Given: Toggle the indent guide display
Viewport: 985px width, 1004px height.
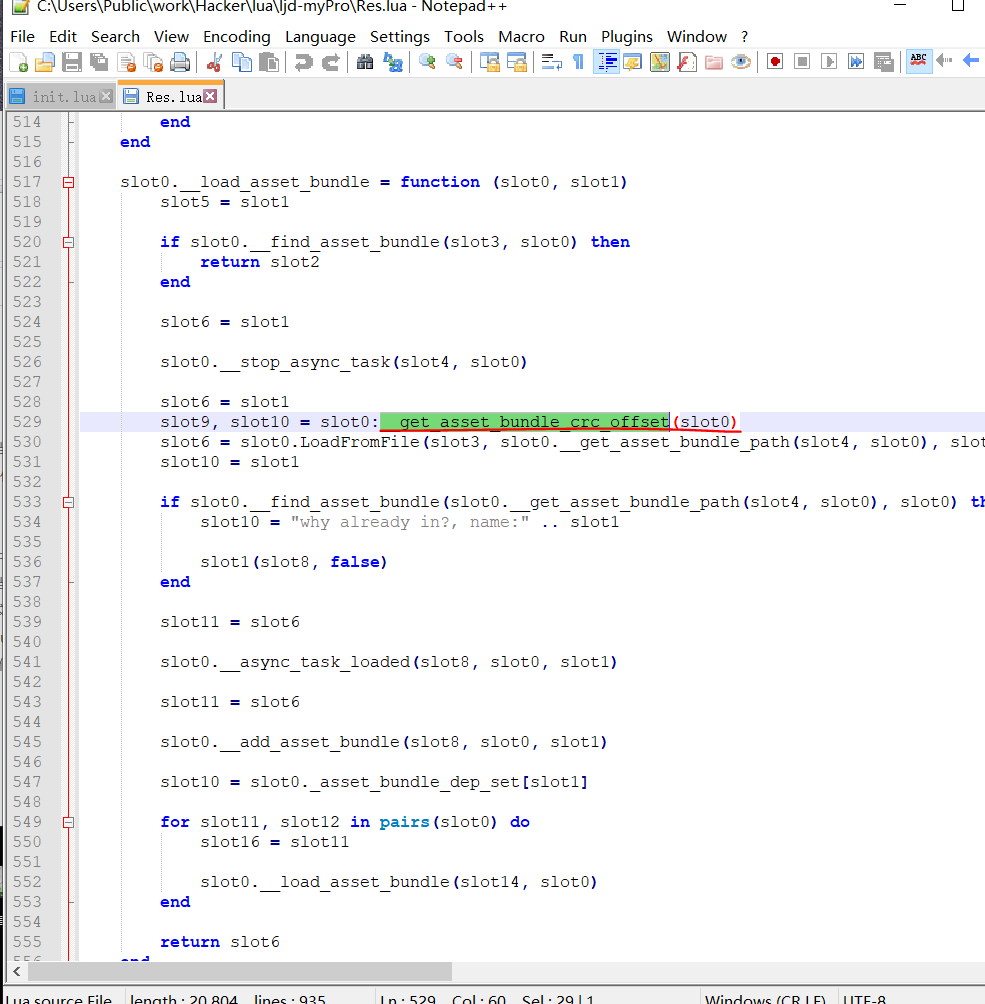Looking at the screenshot, I should coord(606,62).
